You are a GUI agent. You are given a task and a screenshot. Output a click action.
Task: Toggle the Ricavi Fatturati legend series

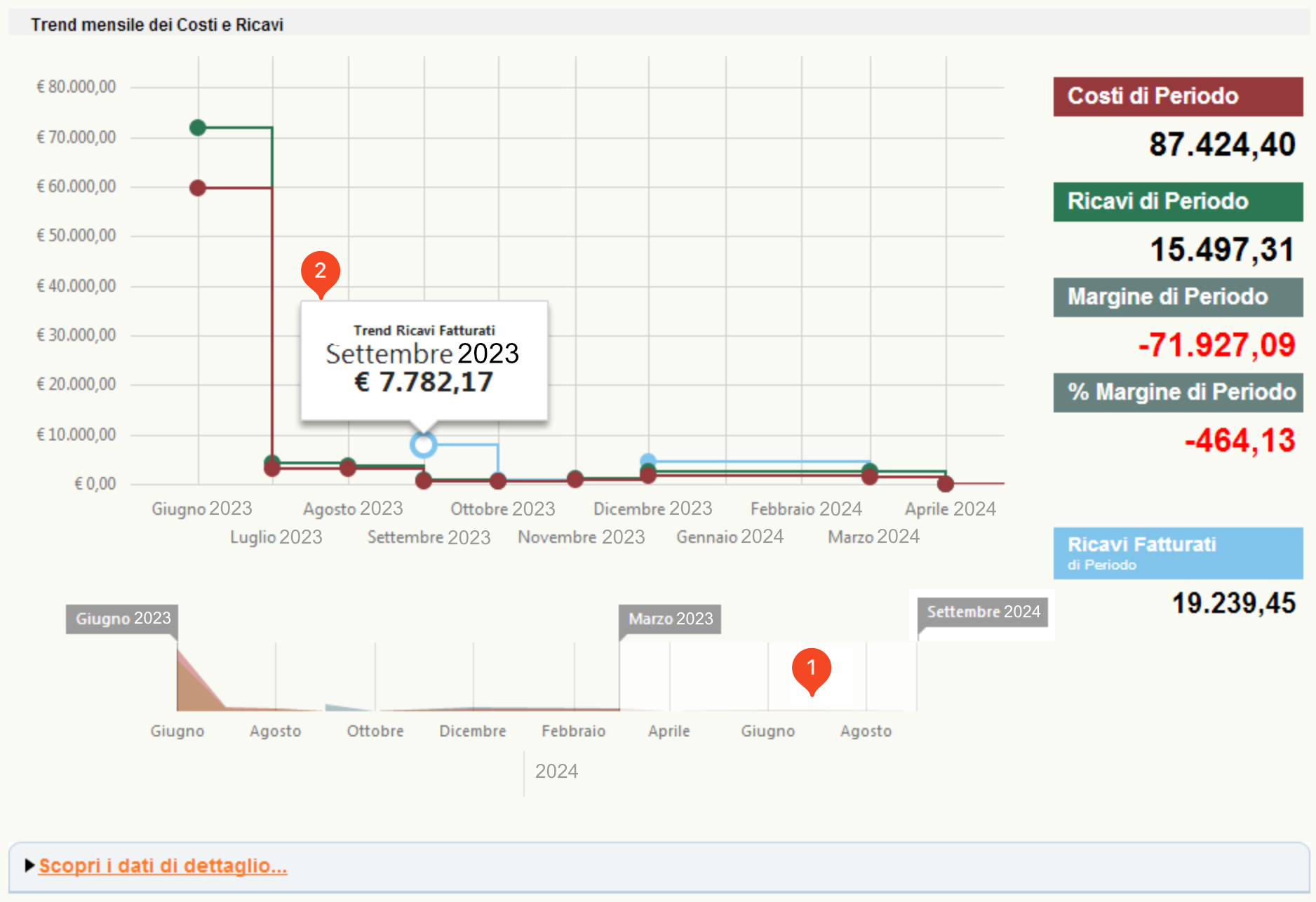point(1178,553)
